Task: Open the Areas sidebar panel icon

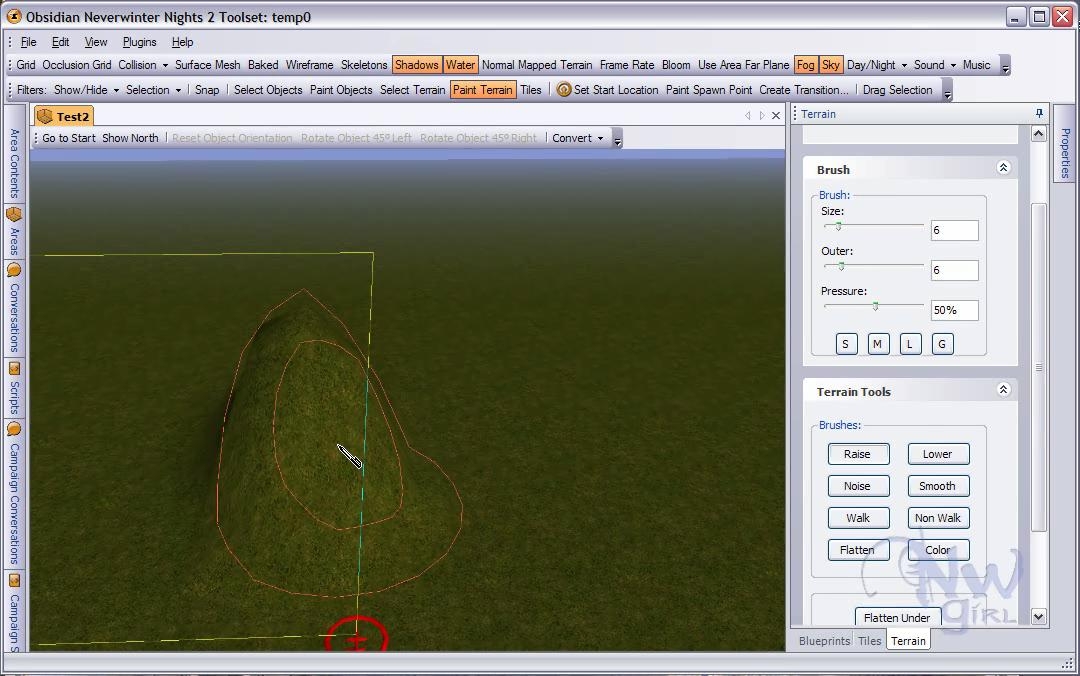Action: (14, 215)
